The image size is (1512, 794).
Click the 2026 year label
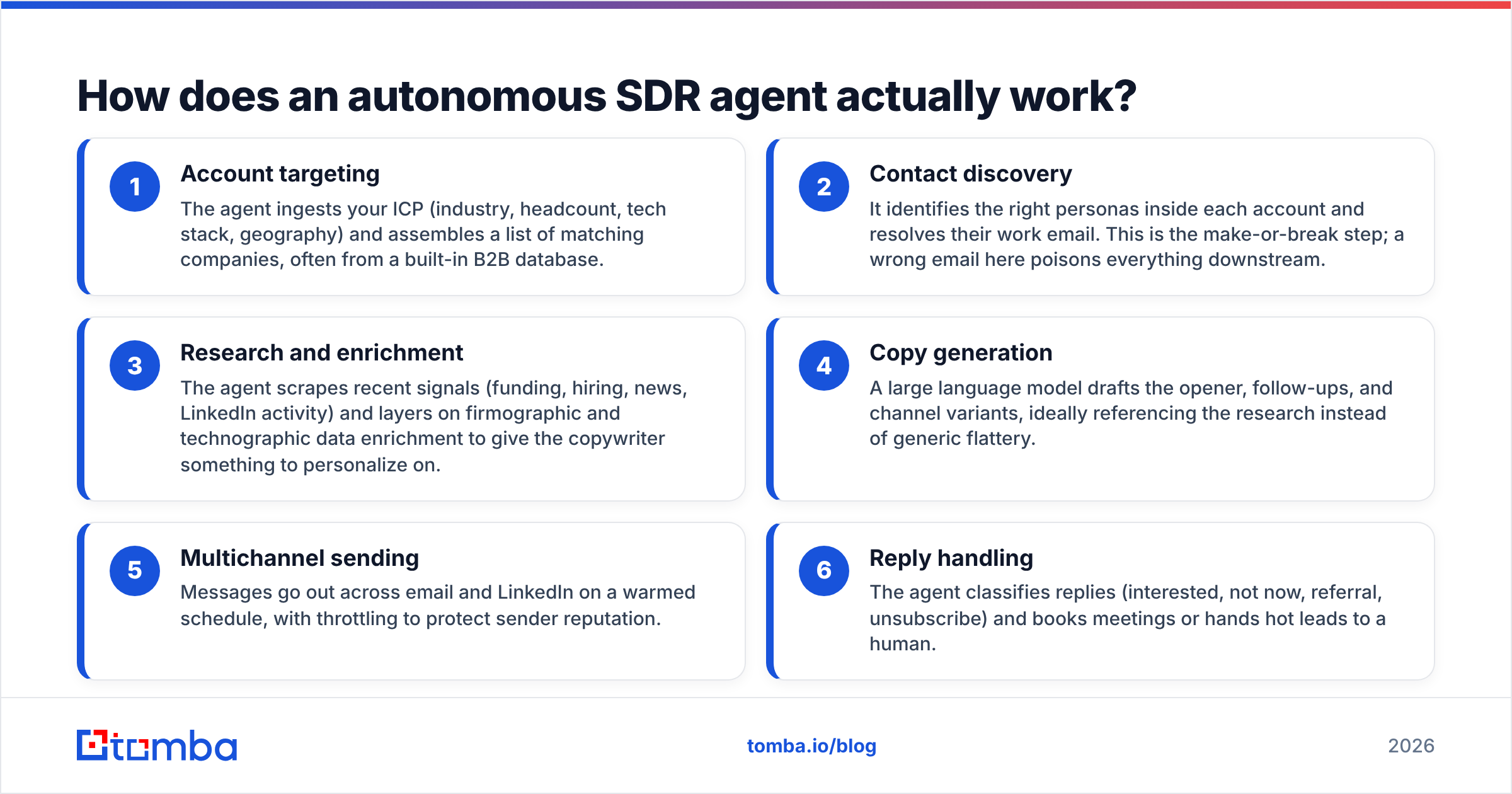1411,746
